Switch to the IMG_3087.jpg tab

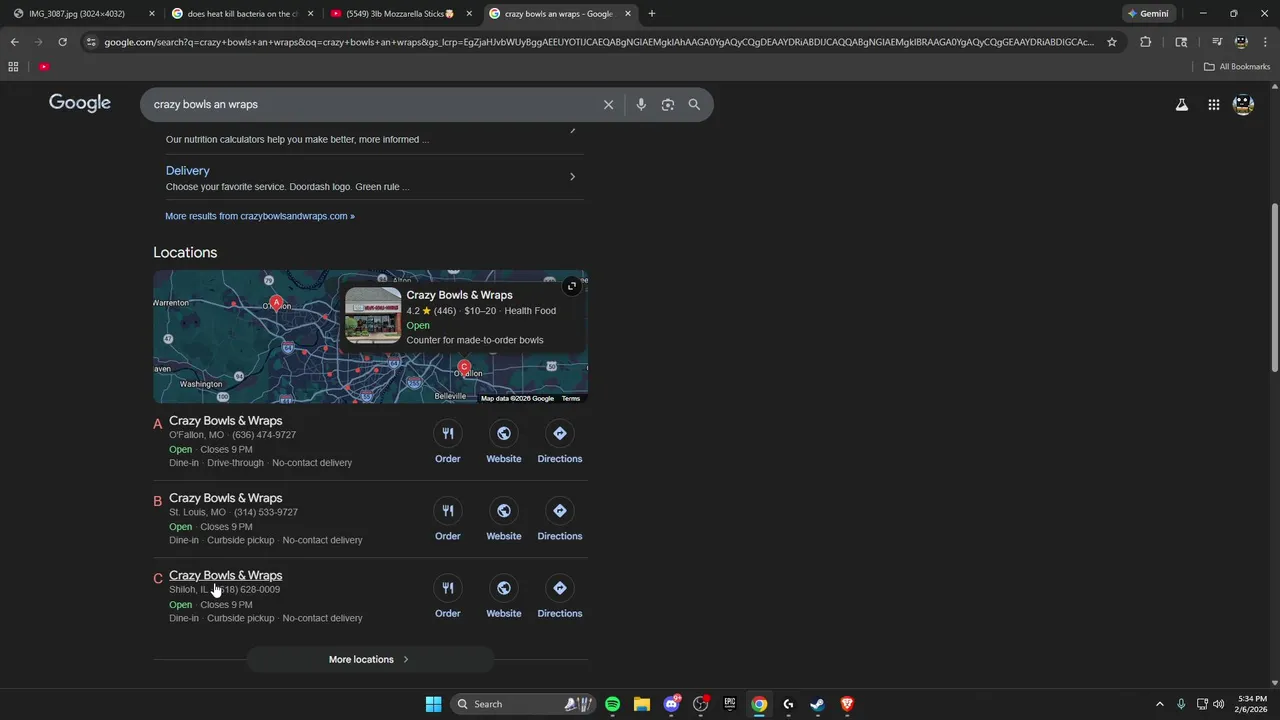[x=84, y=14]
